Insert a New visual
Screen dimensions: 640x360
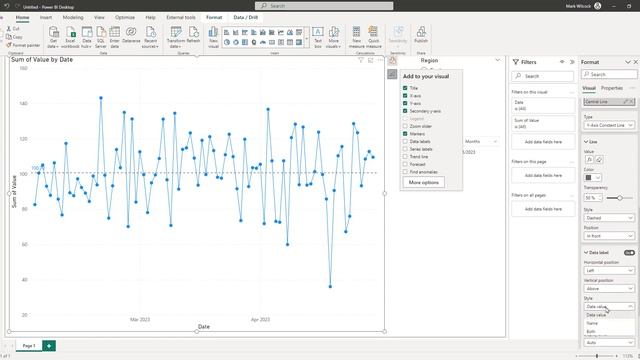(x=213, y=37)
